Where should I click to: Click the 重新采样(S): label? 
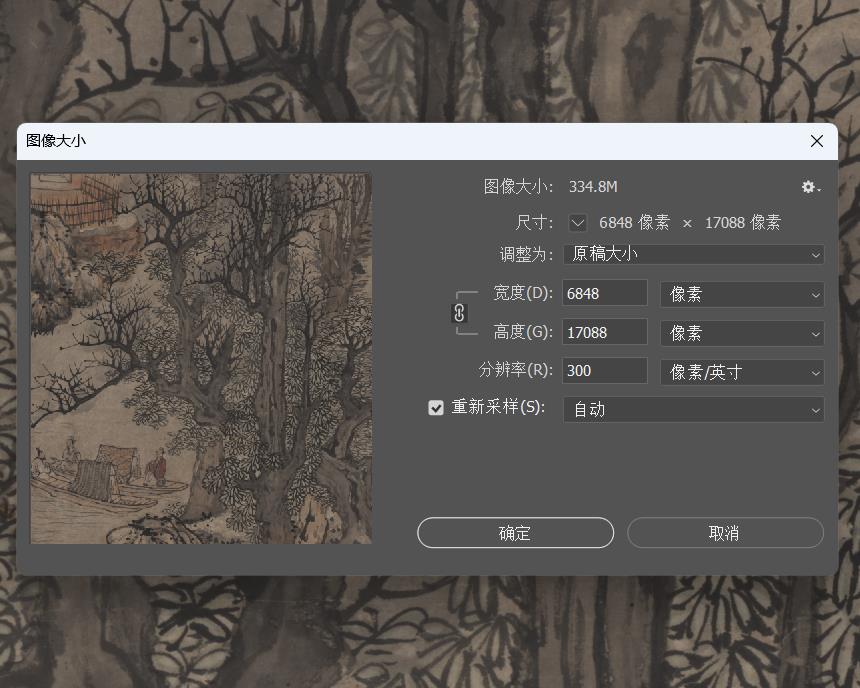tap(498, 407)
